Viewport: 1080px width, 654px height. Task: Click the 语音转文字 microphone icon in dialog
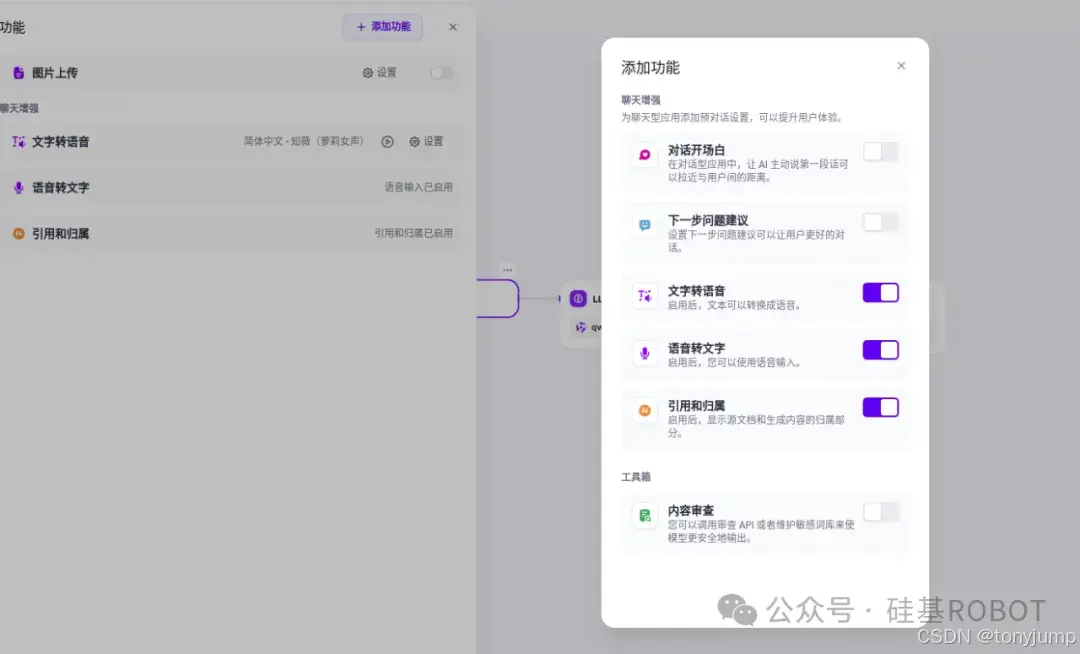pyautogui.click(x=645, y=353)
